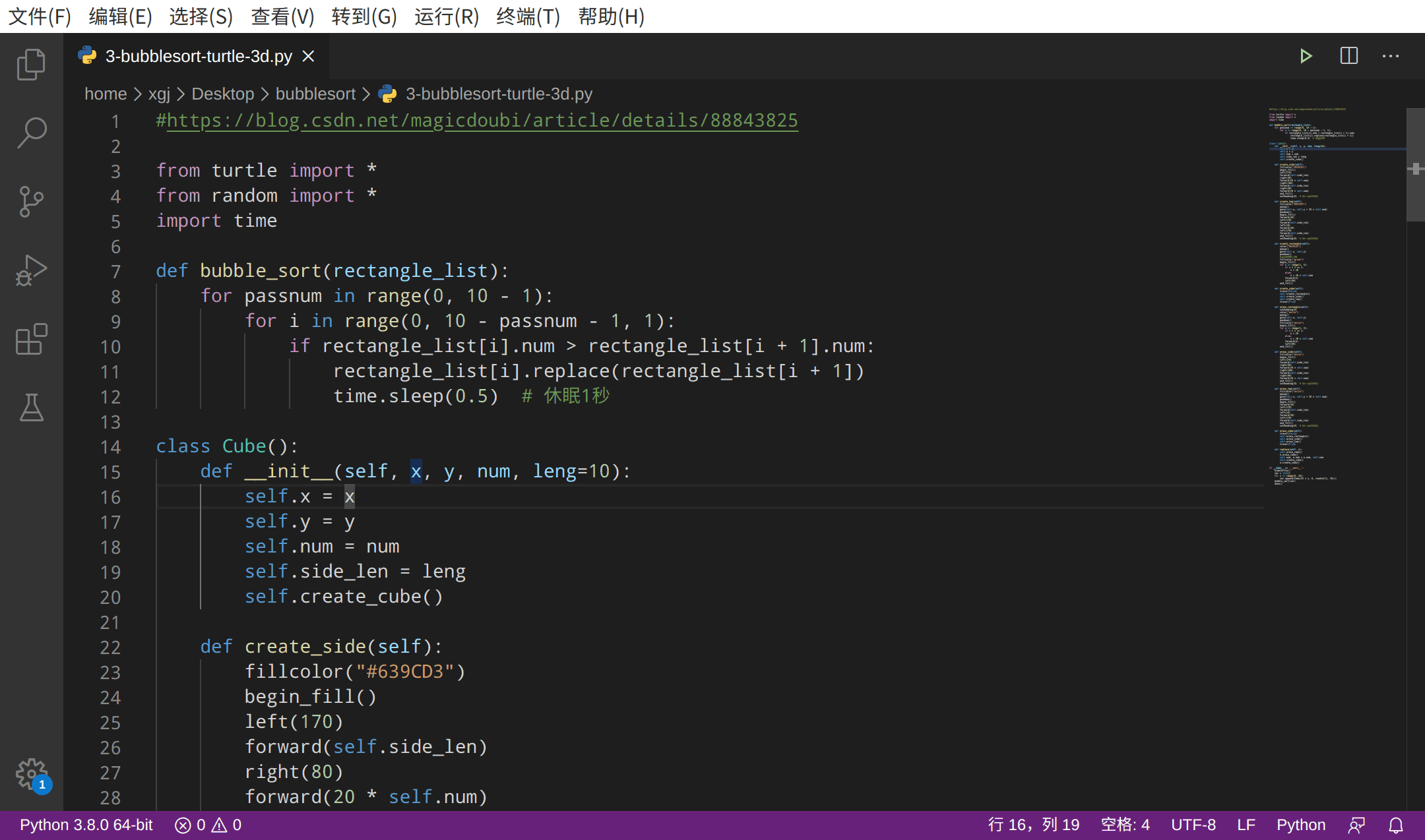Image resolution: width=1425 pixels, height=840 pixels.
Task: Open the Run and Debug panel
Action: tap(31, 270)
